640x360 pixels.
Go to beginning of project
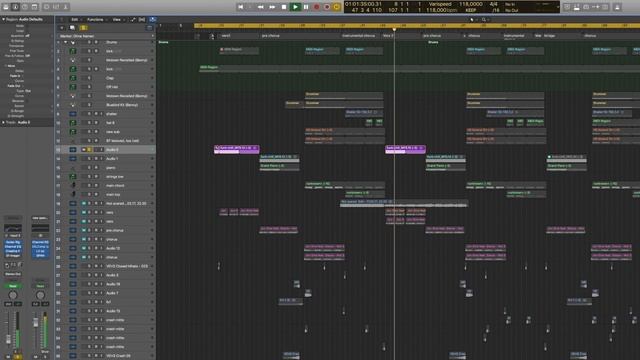(x=240, y=7)
